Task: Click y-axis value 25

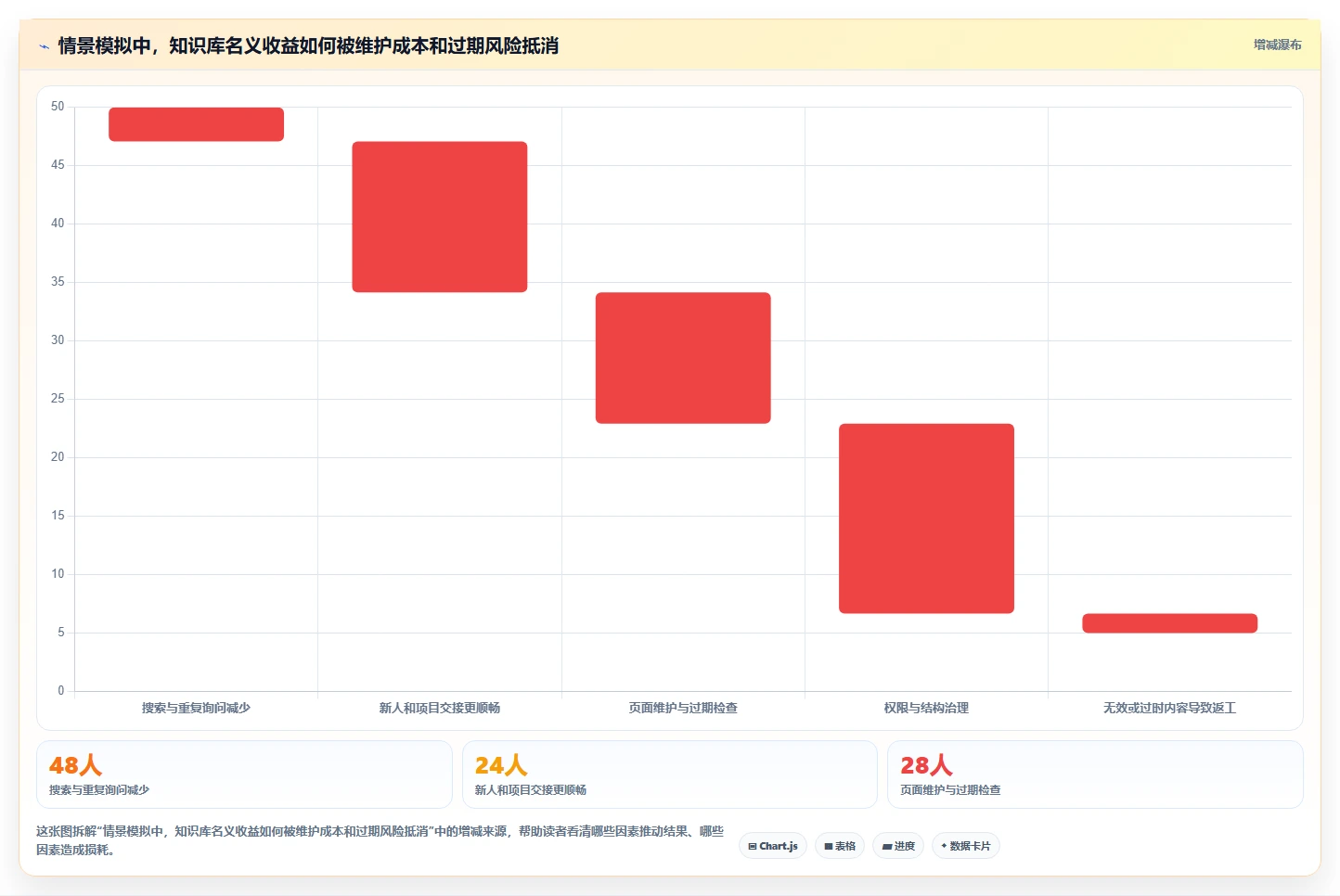Action: (58, 399)
